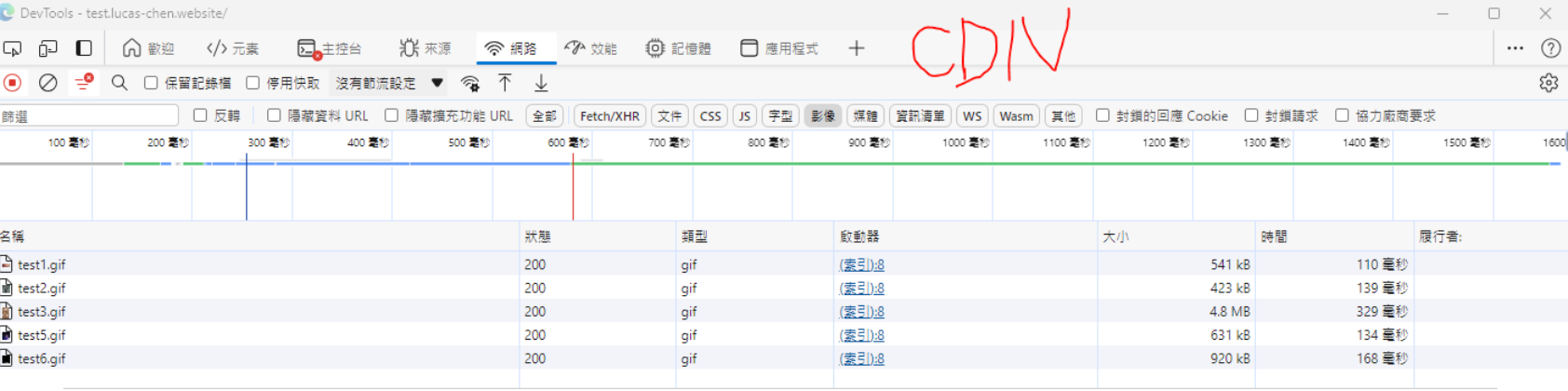
Task: Focus the 篩選 filter input field
Action: tap(89, 116)
